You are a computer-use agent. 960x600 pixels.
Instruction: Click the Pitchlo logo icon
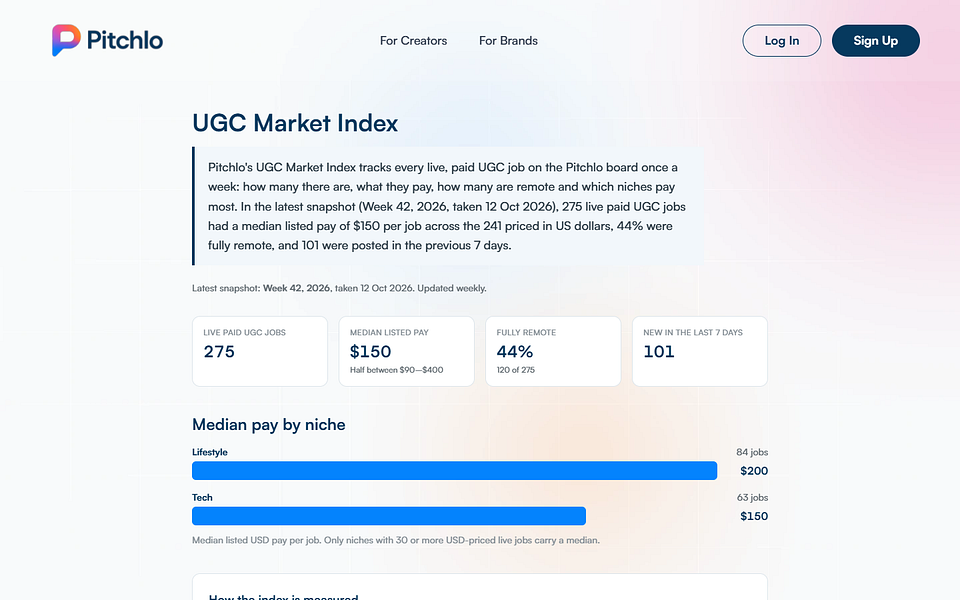coord(66,40)
